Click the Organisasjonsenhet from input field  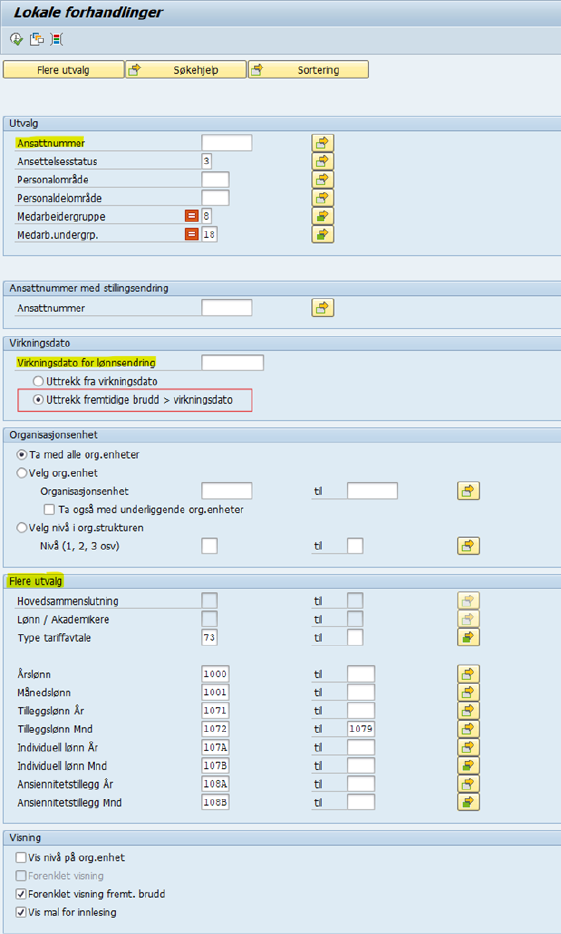227,491
